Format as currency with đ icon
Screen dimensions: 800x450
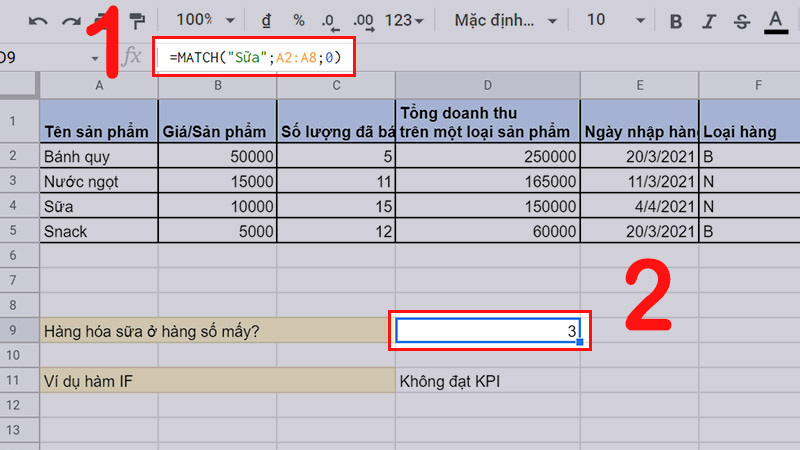click(x=267, y=20)
